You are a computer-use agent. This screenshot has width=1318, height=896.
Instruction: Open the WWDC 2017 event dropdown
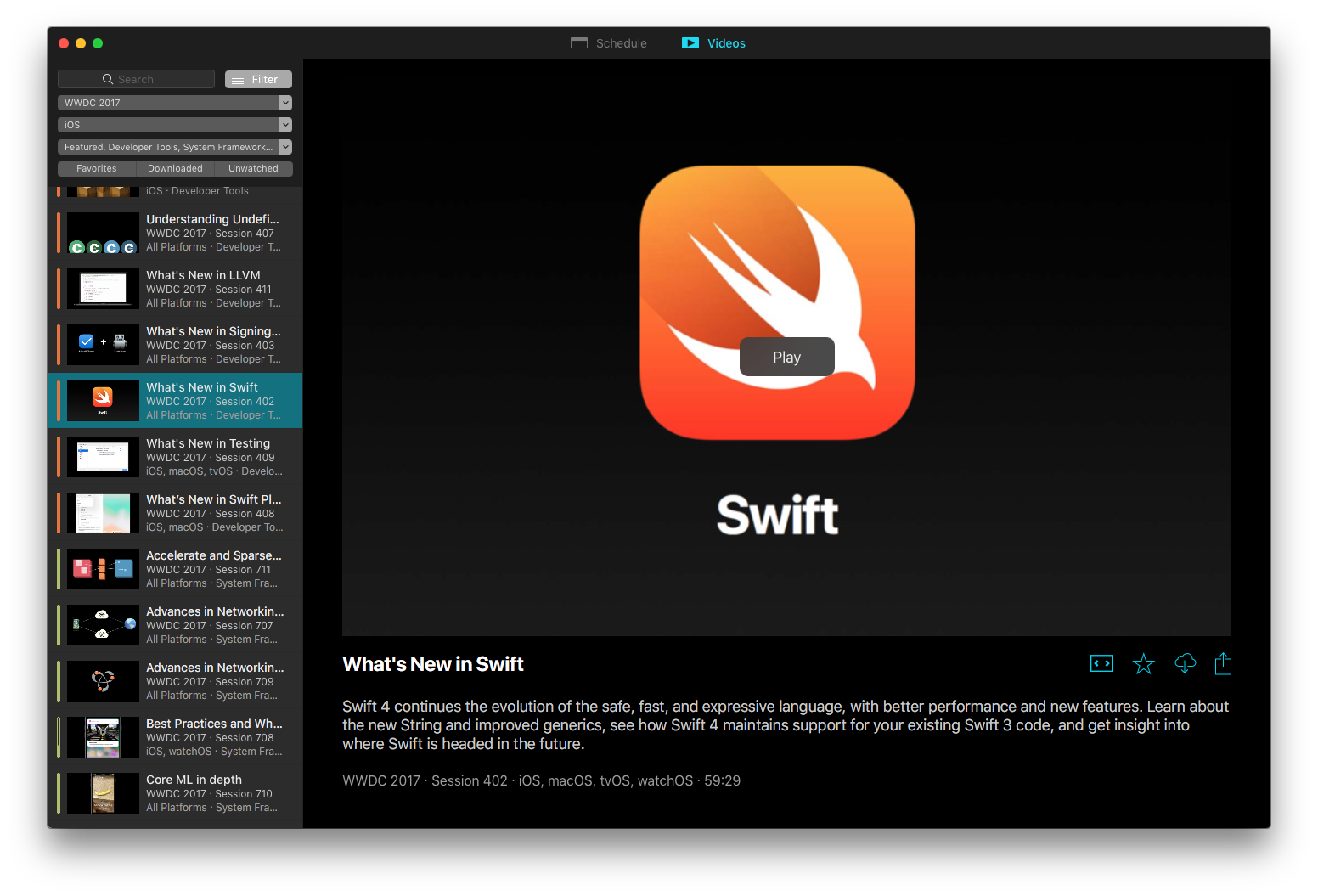[175, 103]
